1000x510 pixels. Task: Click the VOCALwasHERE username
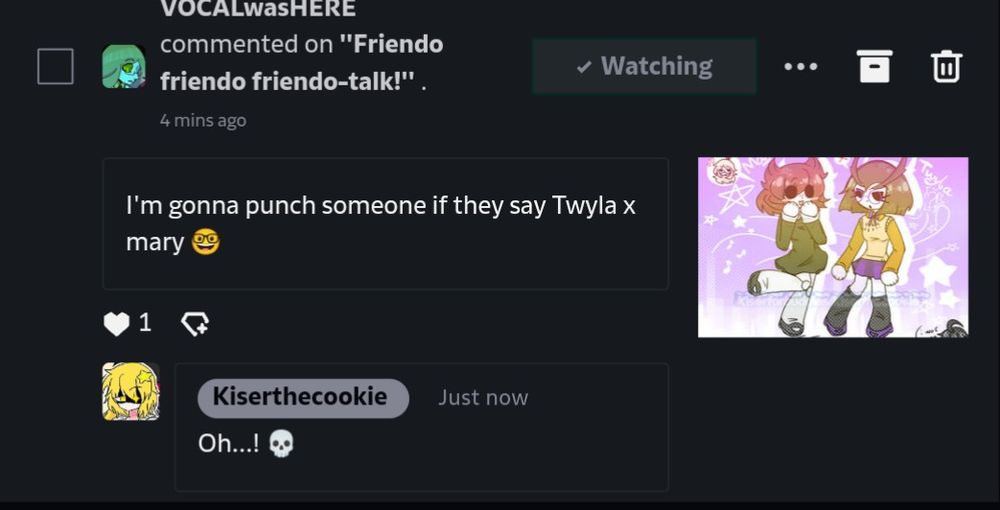pyautogui.click(x=258, y=9)
